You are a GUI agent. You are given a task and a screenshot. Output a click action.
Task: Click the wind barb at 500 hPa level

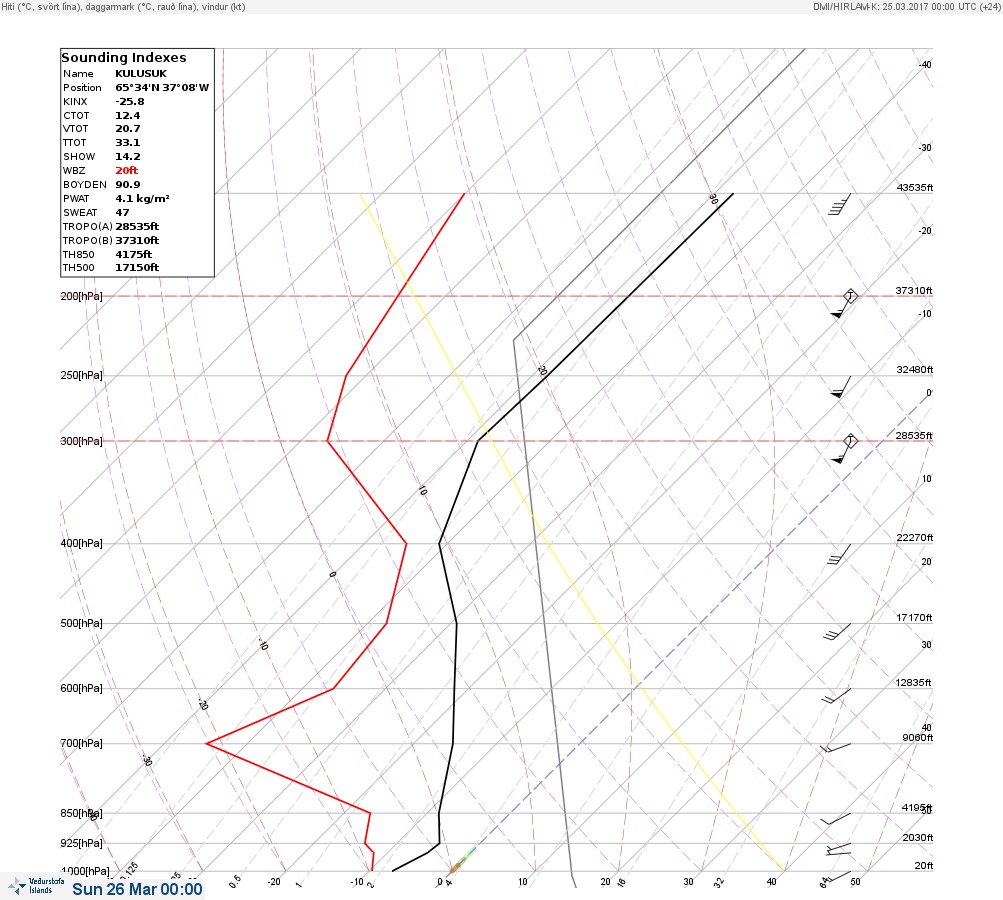pos(837,633)
